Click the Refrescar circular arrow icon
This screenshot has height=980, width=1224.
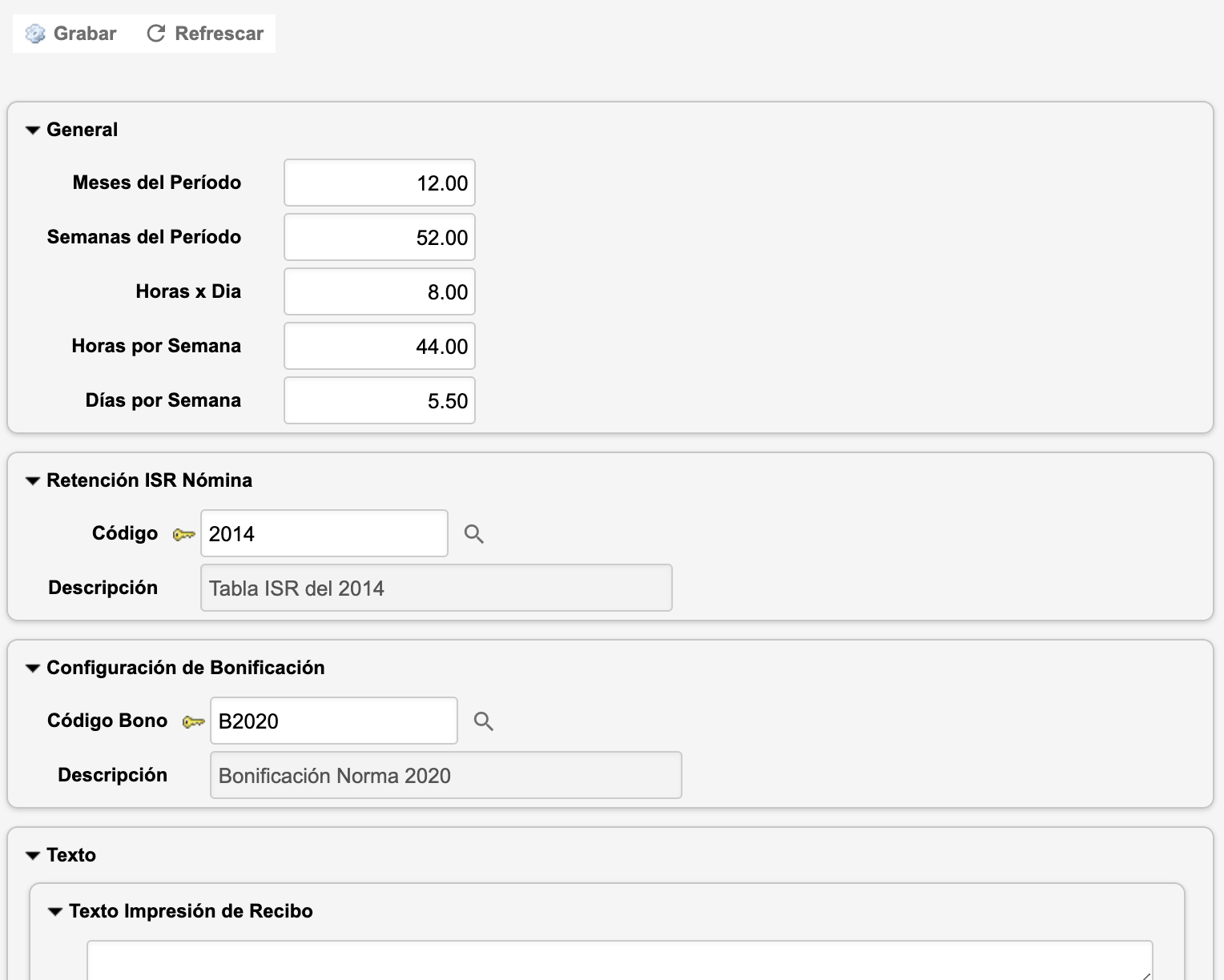(156, 34)
